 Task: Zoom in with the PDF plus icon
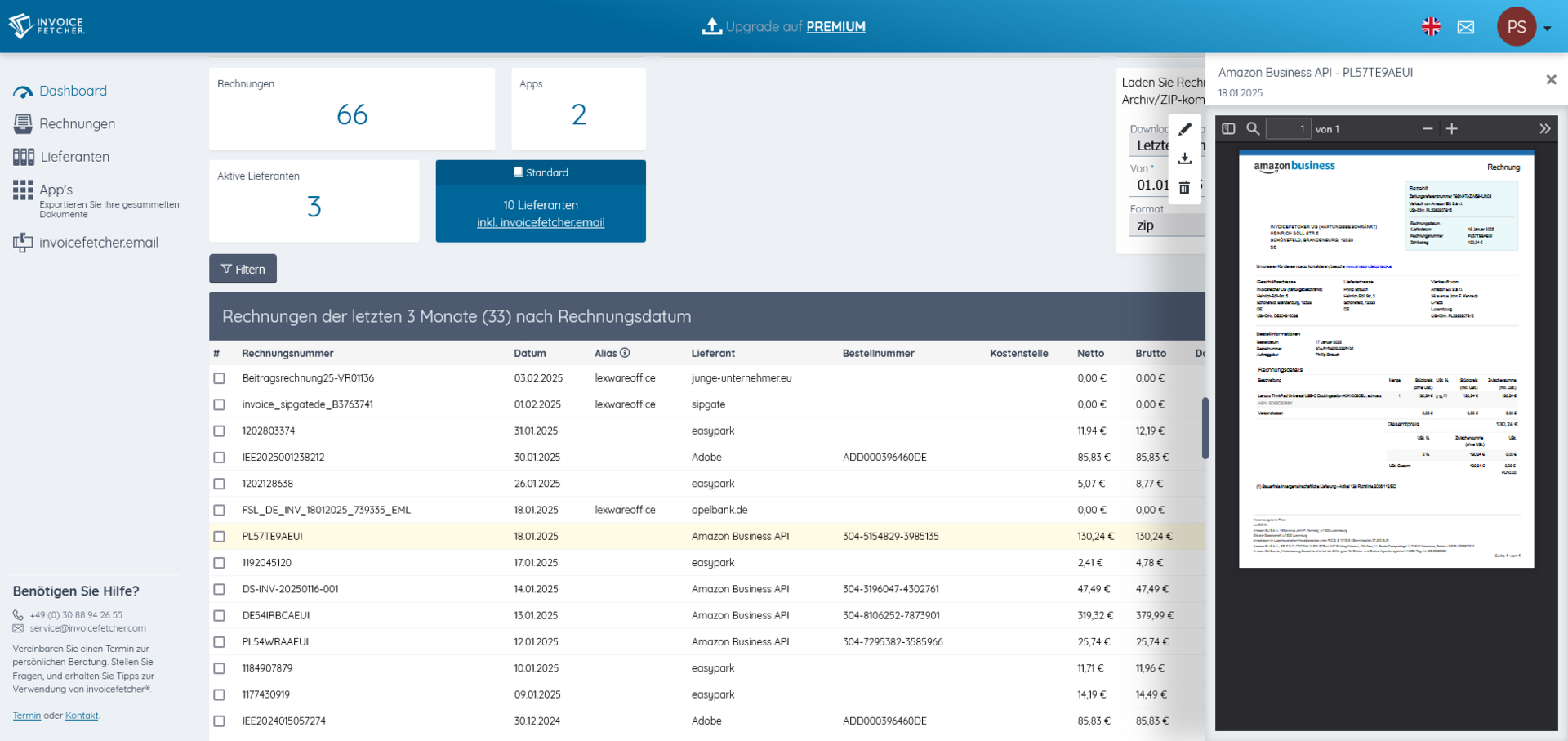[x=1452, y=129]
